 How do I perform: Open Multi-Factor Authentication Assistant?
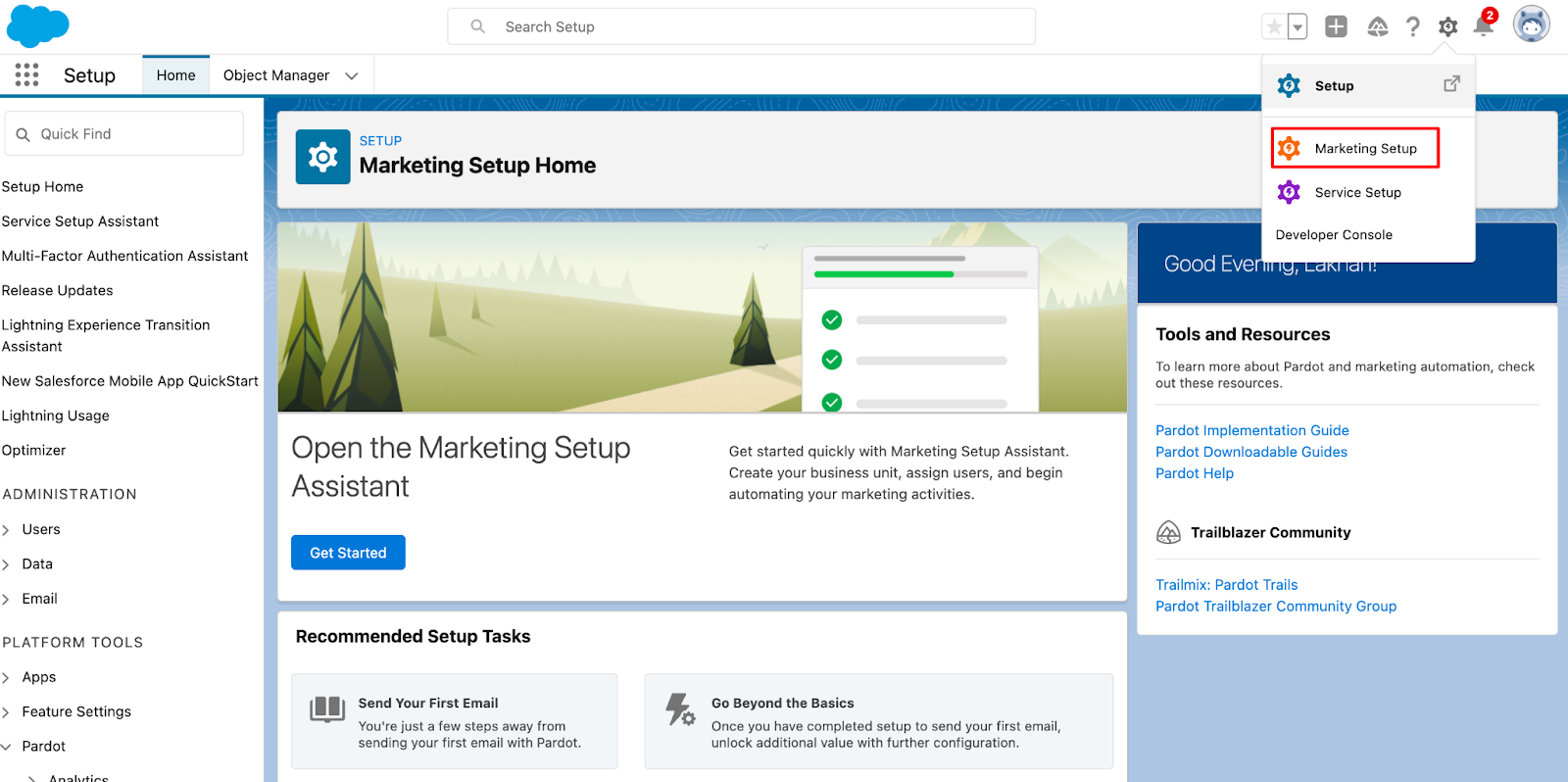pos(125,256)
